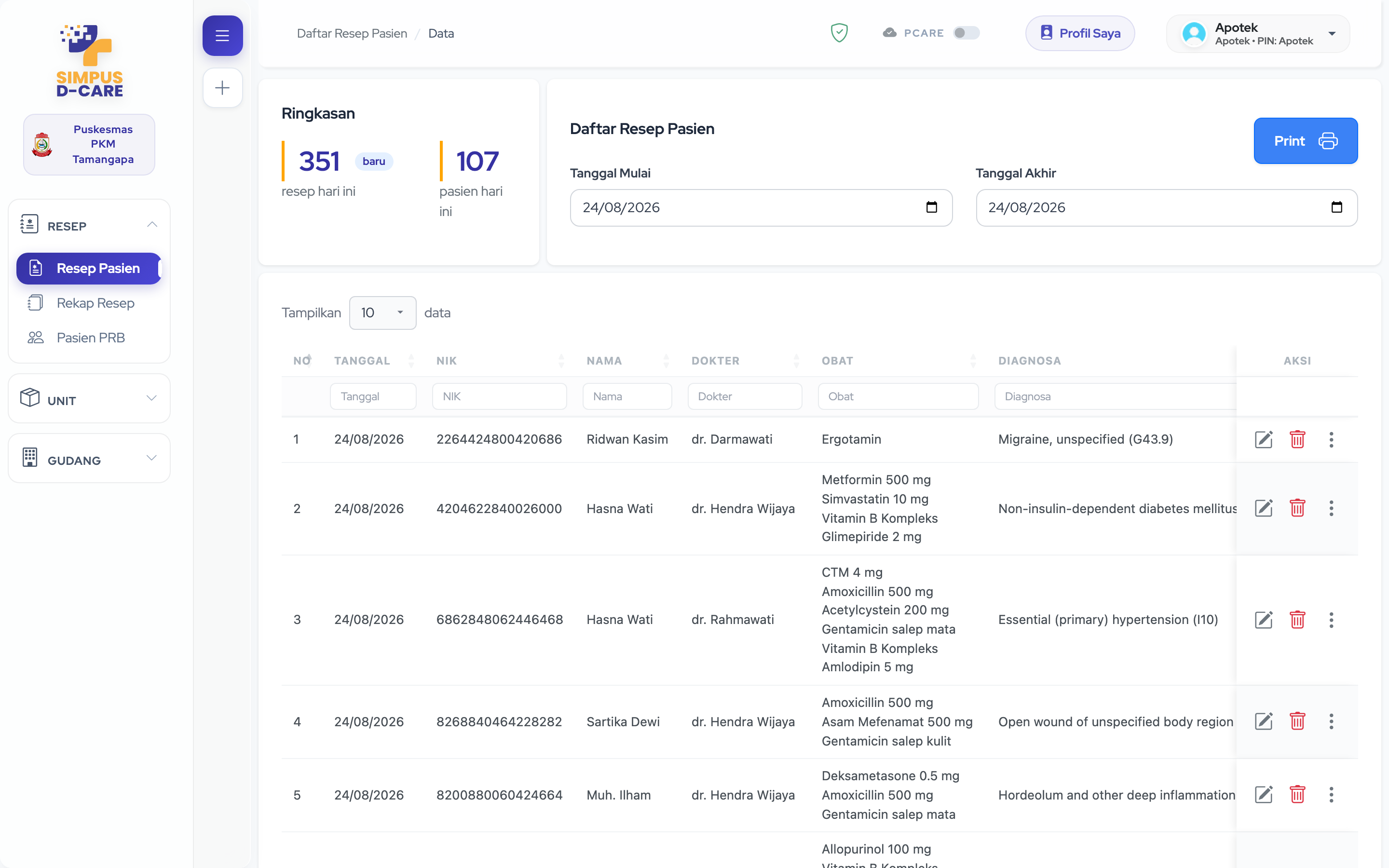This screenshot has width=1389, height=868.
Task: Open the Tampilkan rows-per-page dropdown
Action: click(x=382, y=313)
